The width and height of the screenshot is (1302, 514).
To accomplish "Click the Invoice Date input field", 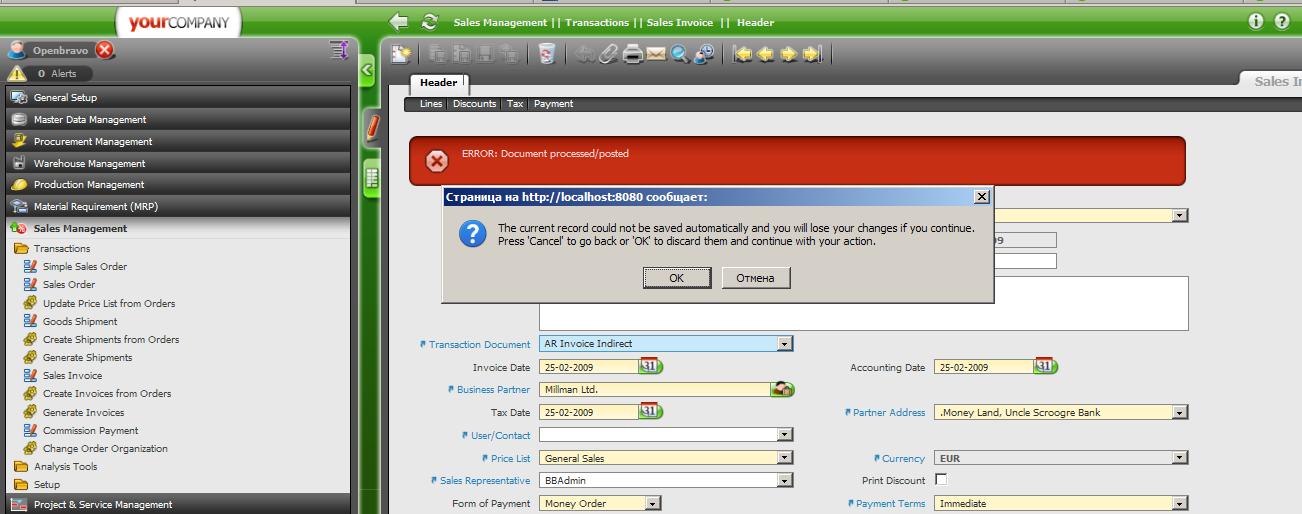I will [x=590, y=367].
